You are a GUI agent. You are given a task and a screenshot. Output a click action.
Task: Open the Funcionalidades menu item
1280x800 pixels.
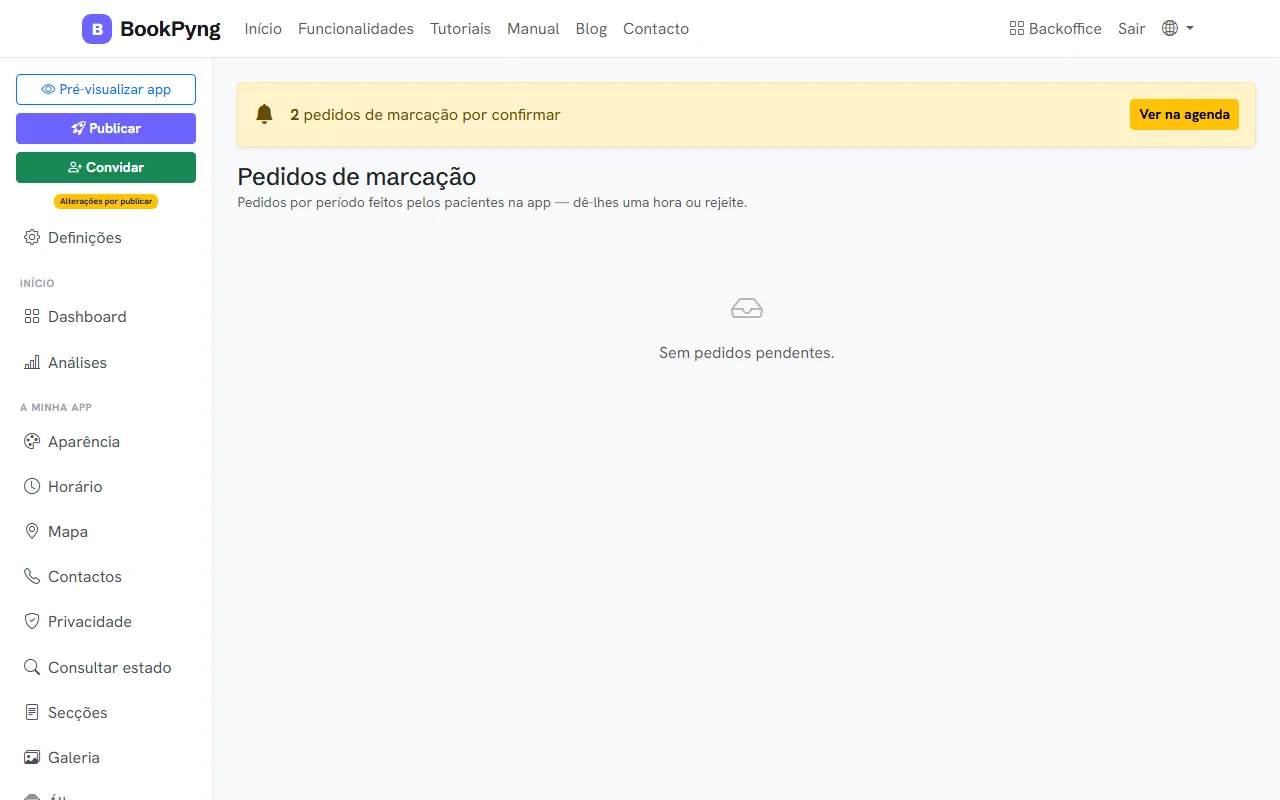click(x=356, y=29)
